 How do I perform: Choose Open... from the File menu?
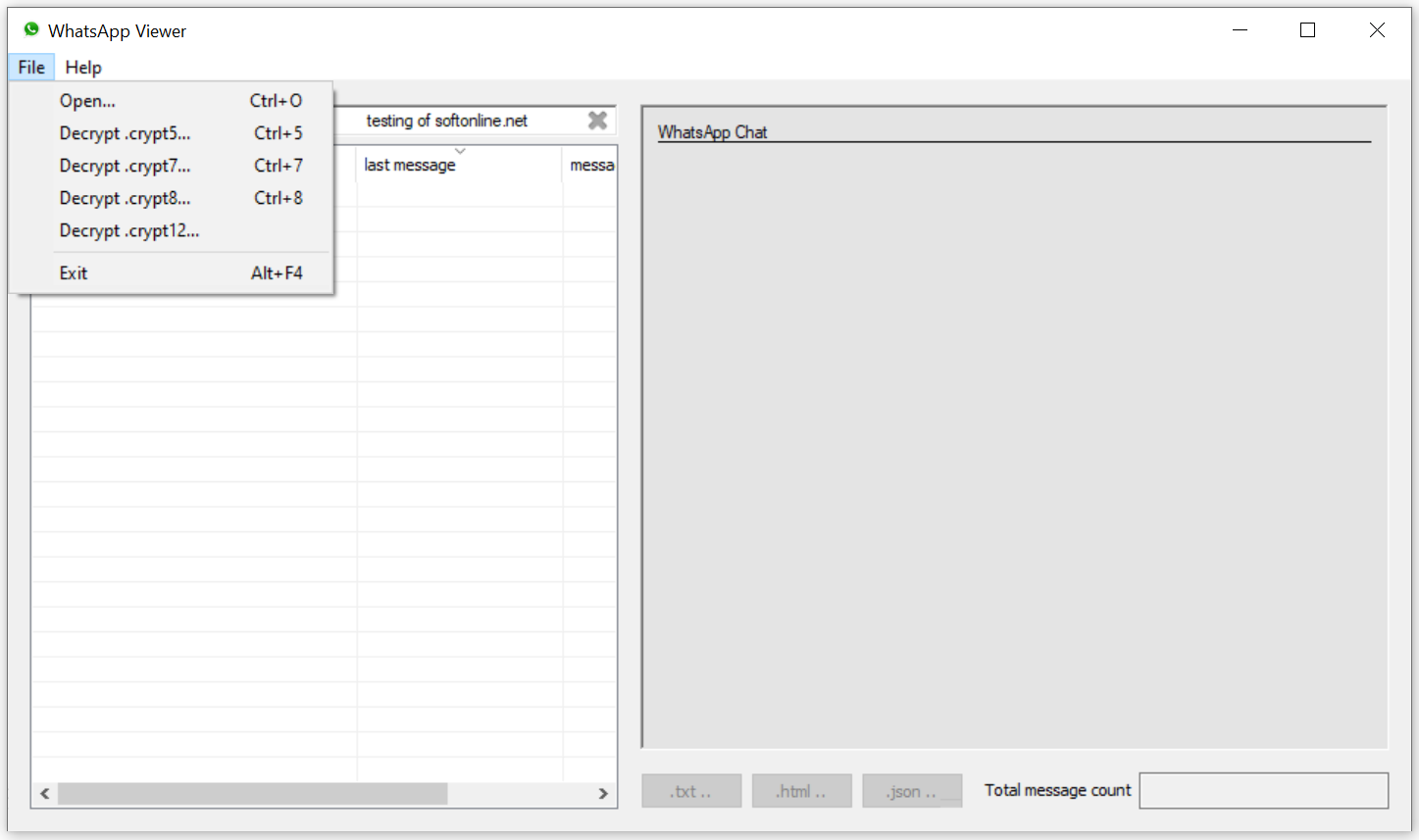(172, 100)
